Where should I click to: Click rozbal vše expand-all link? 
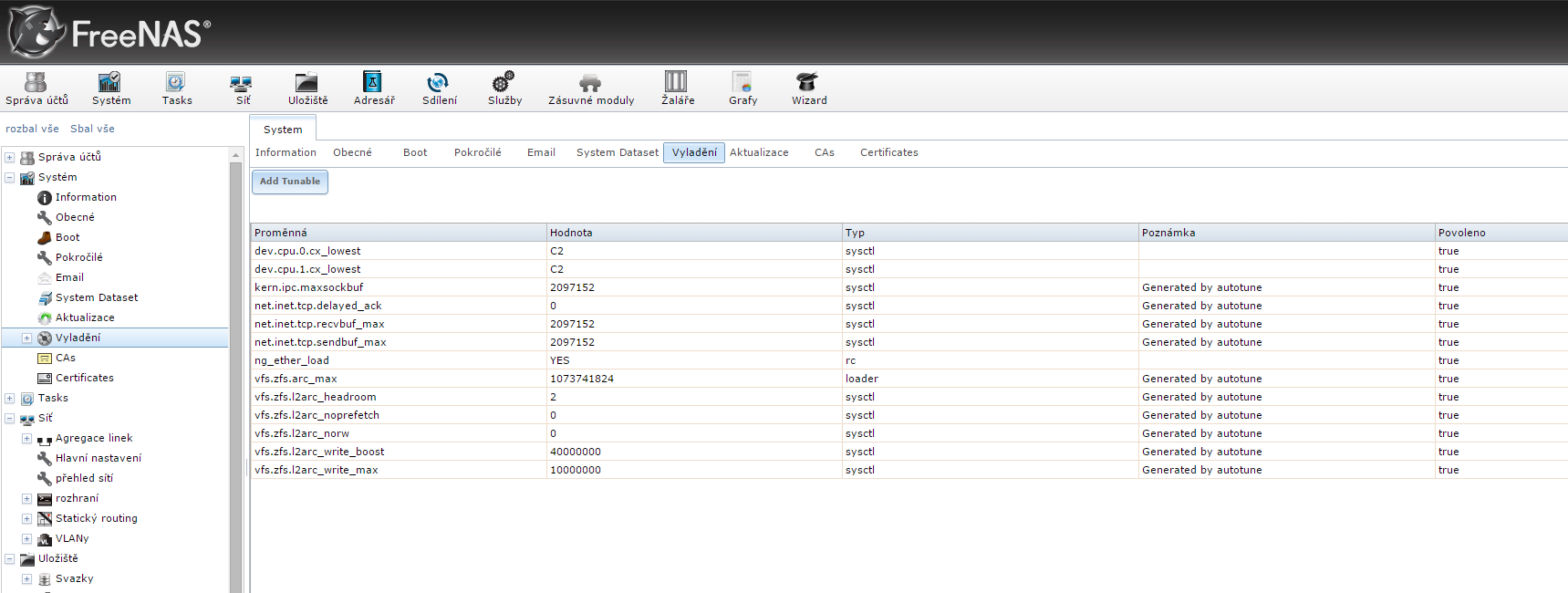[x=32, y=129]
